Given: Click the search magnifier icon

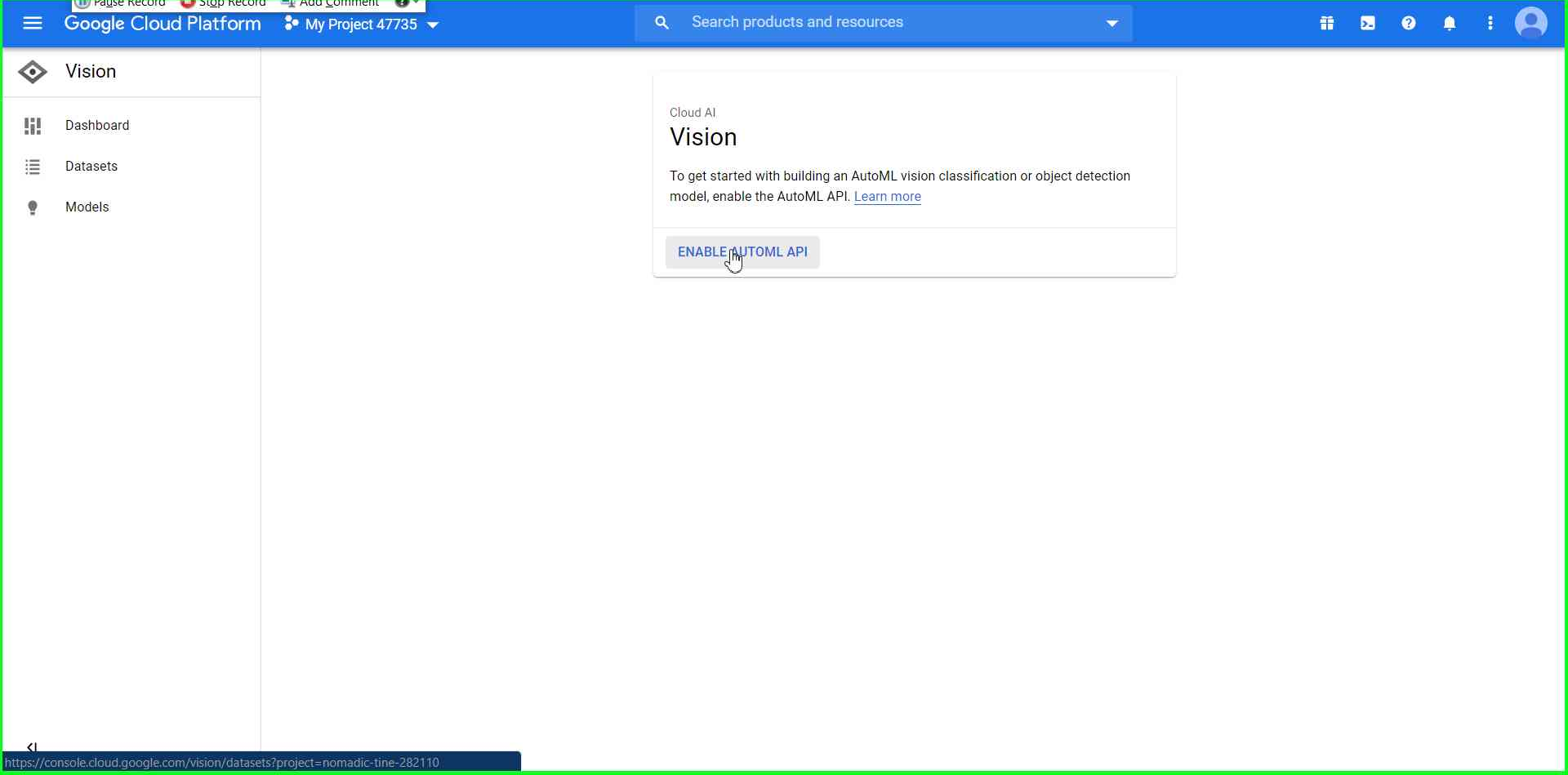Looking at the screenshot, I should (x=661, y=22).
